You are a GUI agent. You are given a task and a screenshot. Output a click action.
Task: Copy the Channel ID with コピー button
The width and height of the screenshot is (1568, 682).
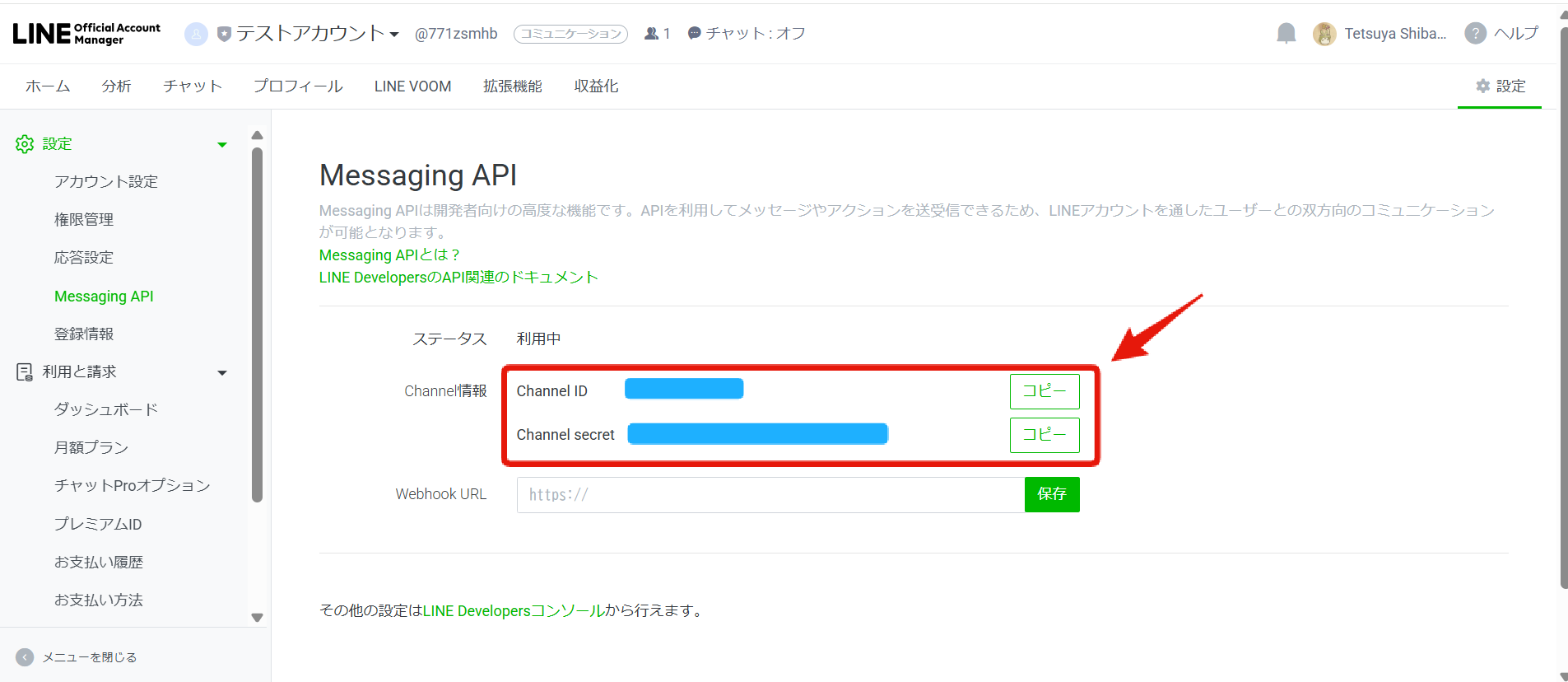point(1045,391)
